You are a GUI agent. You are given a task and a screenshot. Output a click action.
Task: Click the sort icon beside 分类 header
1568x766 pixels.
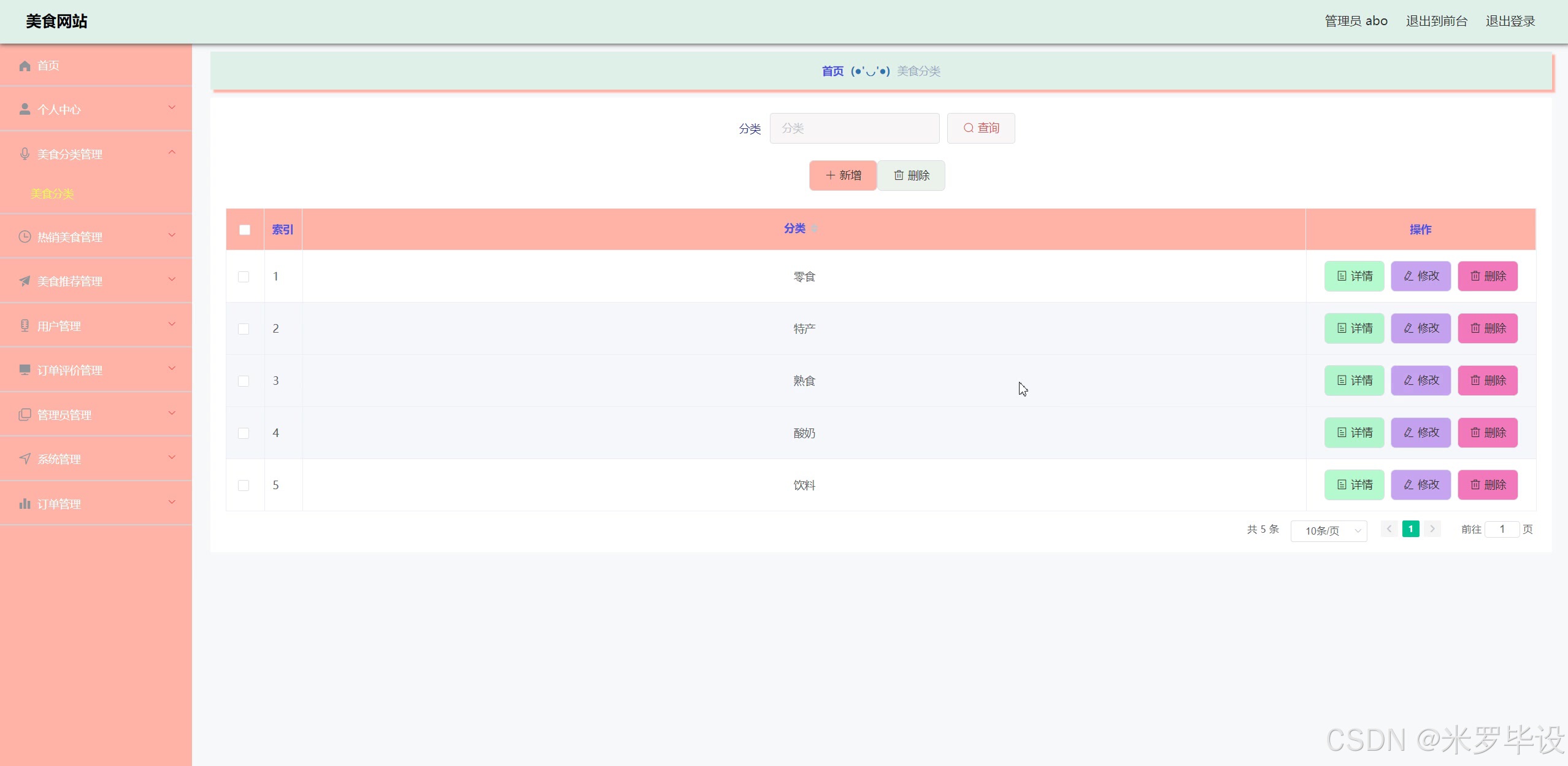[815, 228]
